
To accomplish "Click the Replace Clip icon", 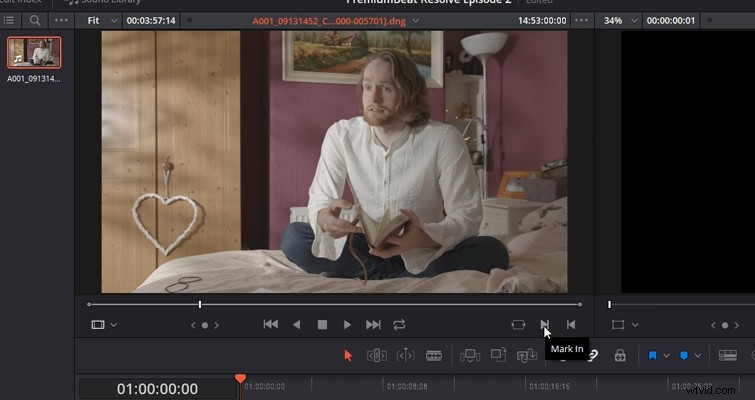I will [527, 356].
